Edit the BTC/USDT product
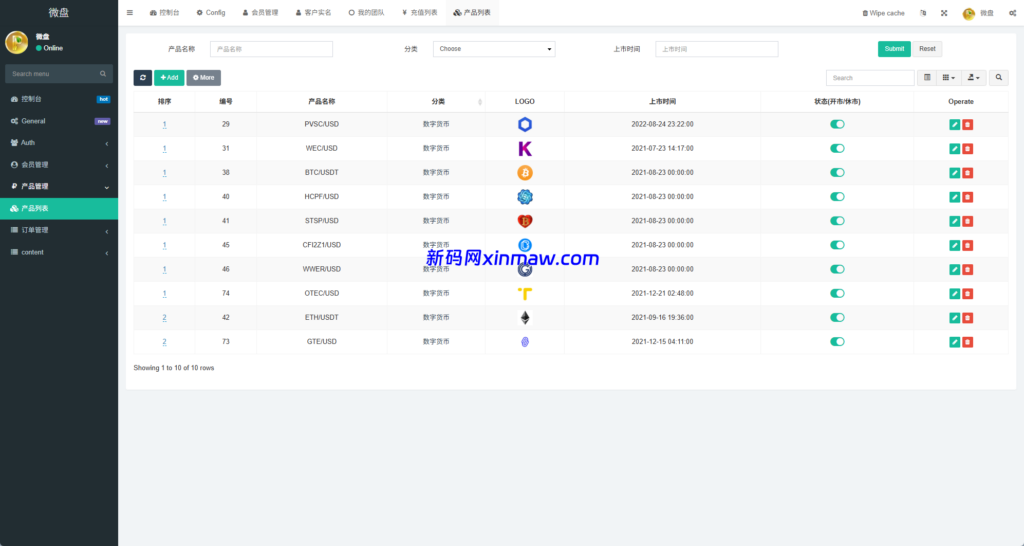The height and width of the screenshot is (546, 1024). tap(954, 173)
